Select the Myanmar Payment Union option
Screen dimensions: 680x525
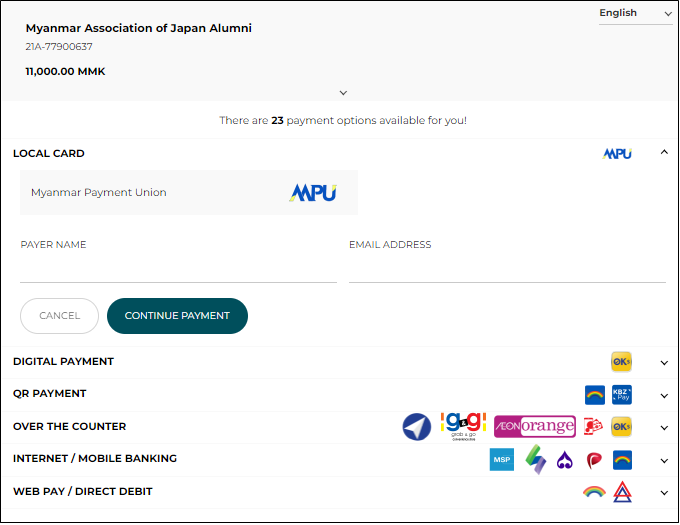pyautogui.click(x=189, y=192)
